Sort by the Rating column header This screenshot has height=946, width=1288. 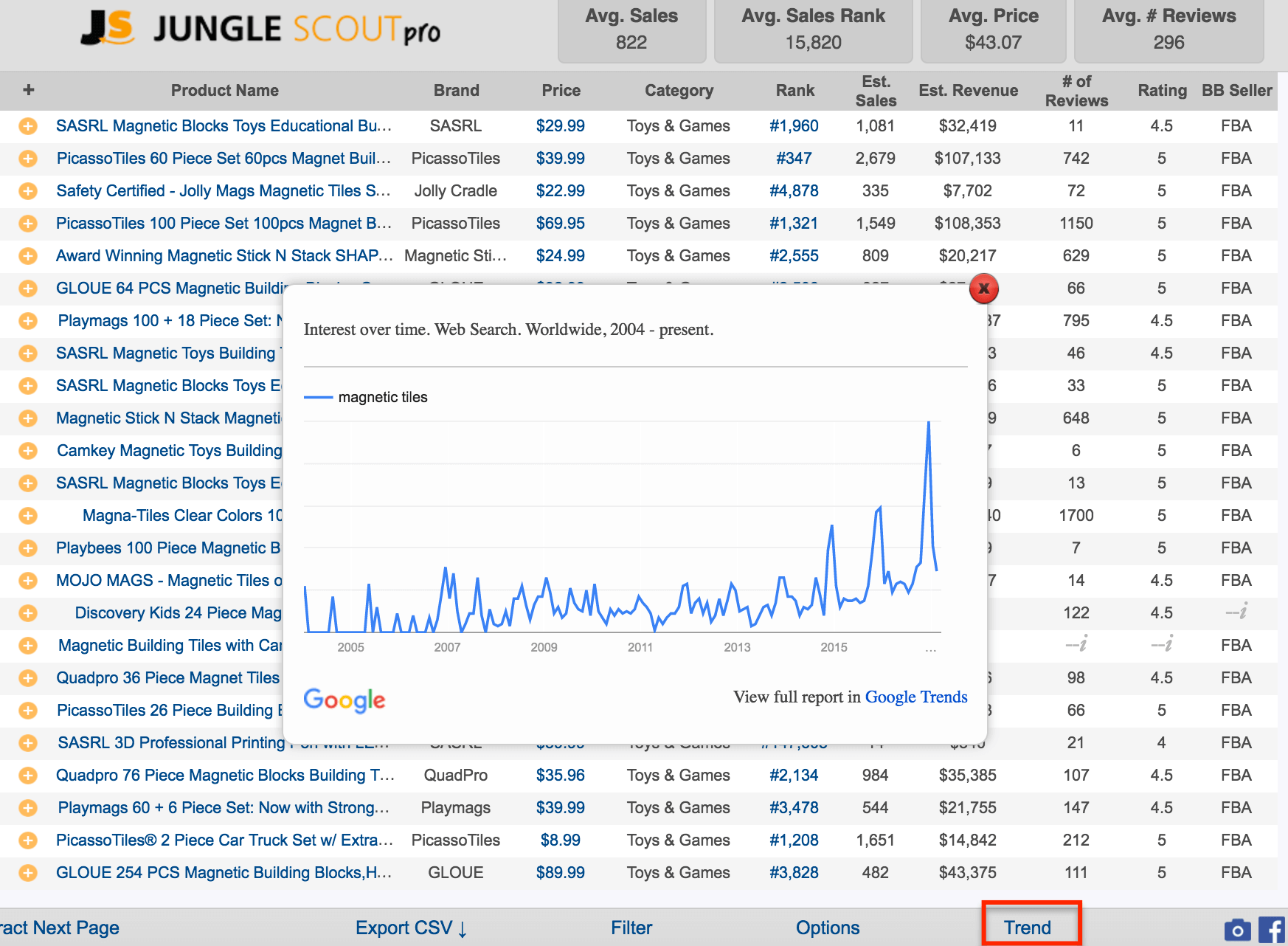tap(1162, 91)
